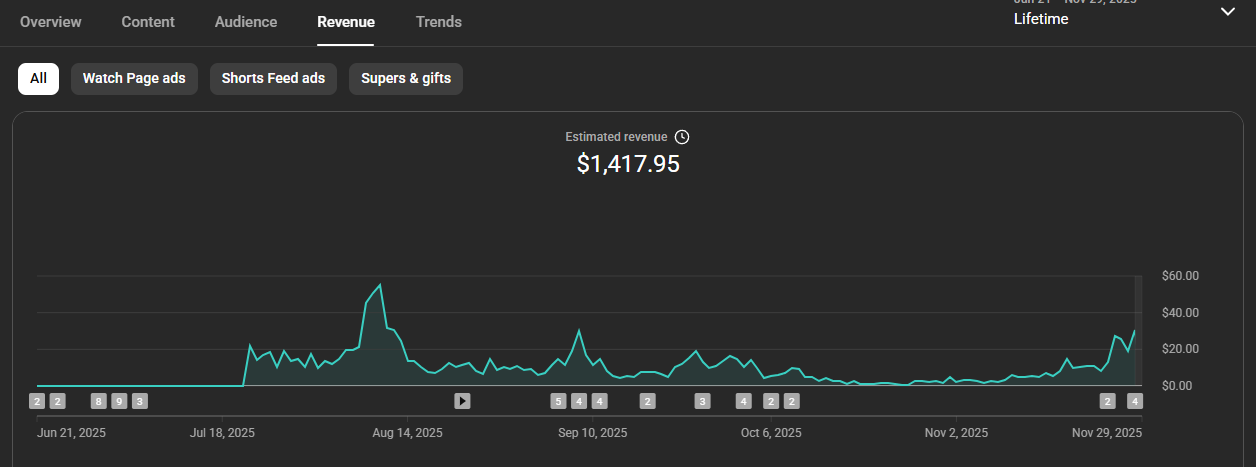Click the revenue peak on the chart line
The height and width of the screenshot is (467, 1256).
pyautogui.click(x=380, y=285)
